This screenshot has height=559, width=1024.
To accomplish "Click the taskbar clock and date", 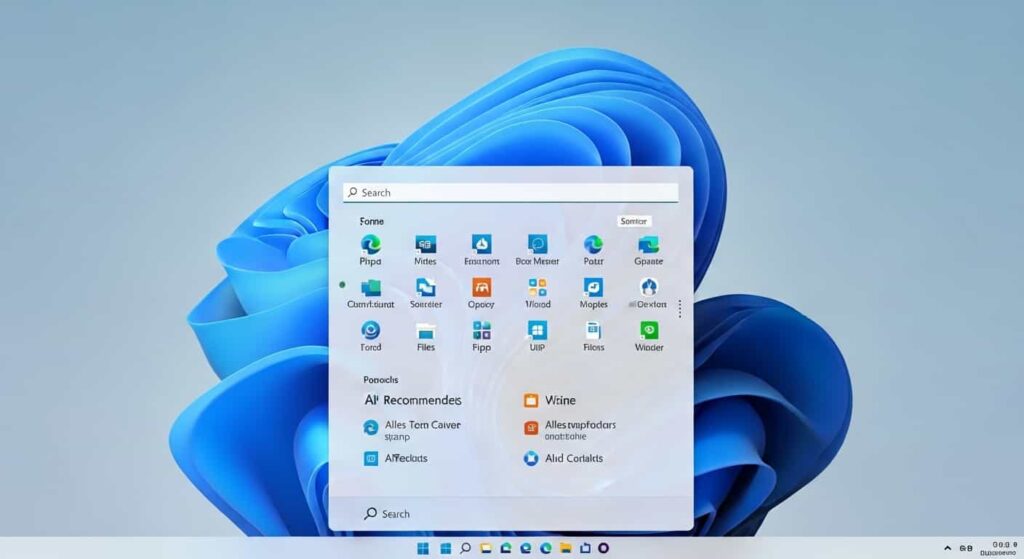I will pos(999,549).
